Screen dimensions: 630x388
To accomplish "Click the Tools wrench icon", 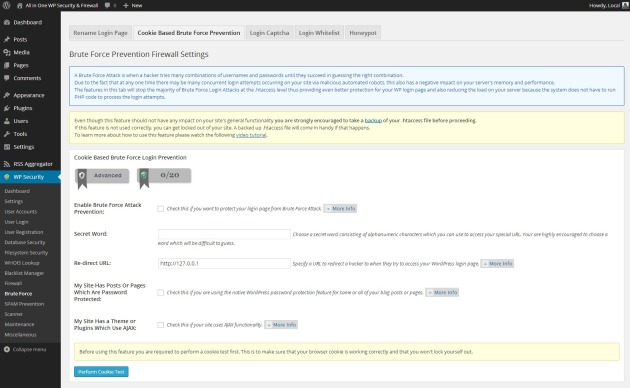I will 7,134.
